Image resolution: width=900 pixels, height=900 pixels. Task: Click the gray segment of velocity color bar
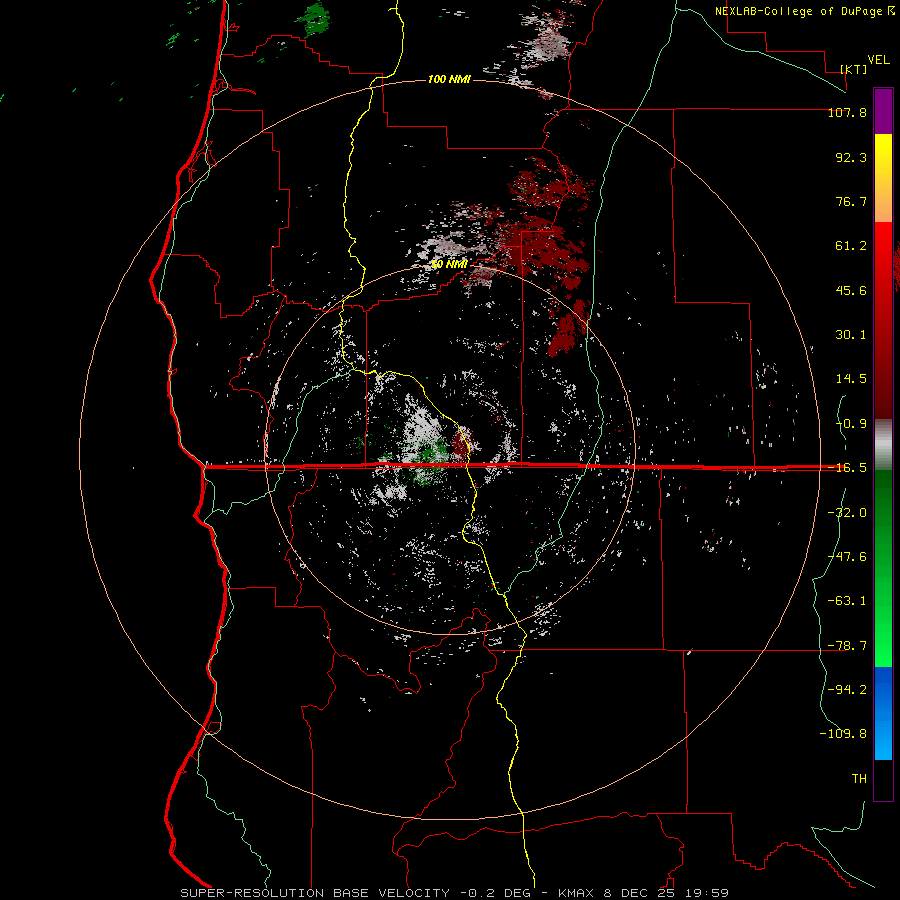tap(883, 445)
